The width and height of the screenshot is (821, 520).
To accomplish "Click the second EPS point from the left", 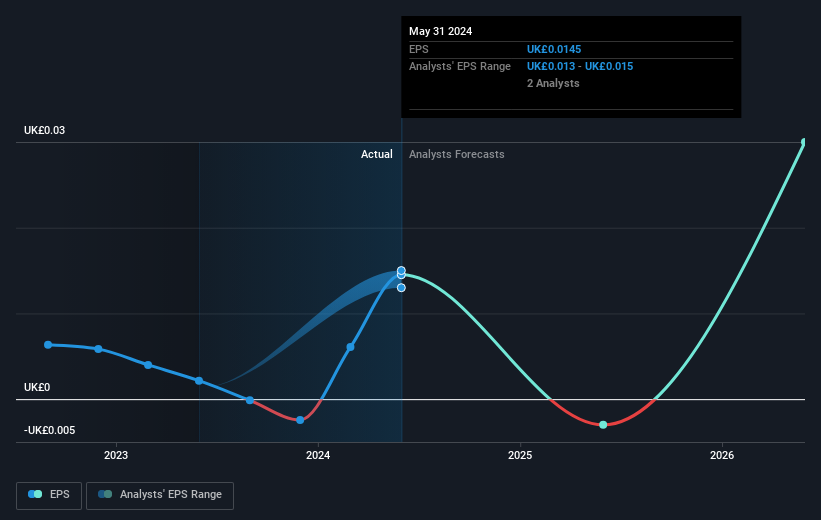I will [98, 349].
